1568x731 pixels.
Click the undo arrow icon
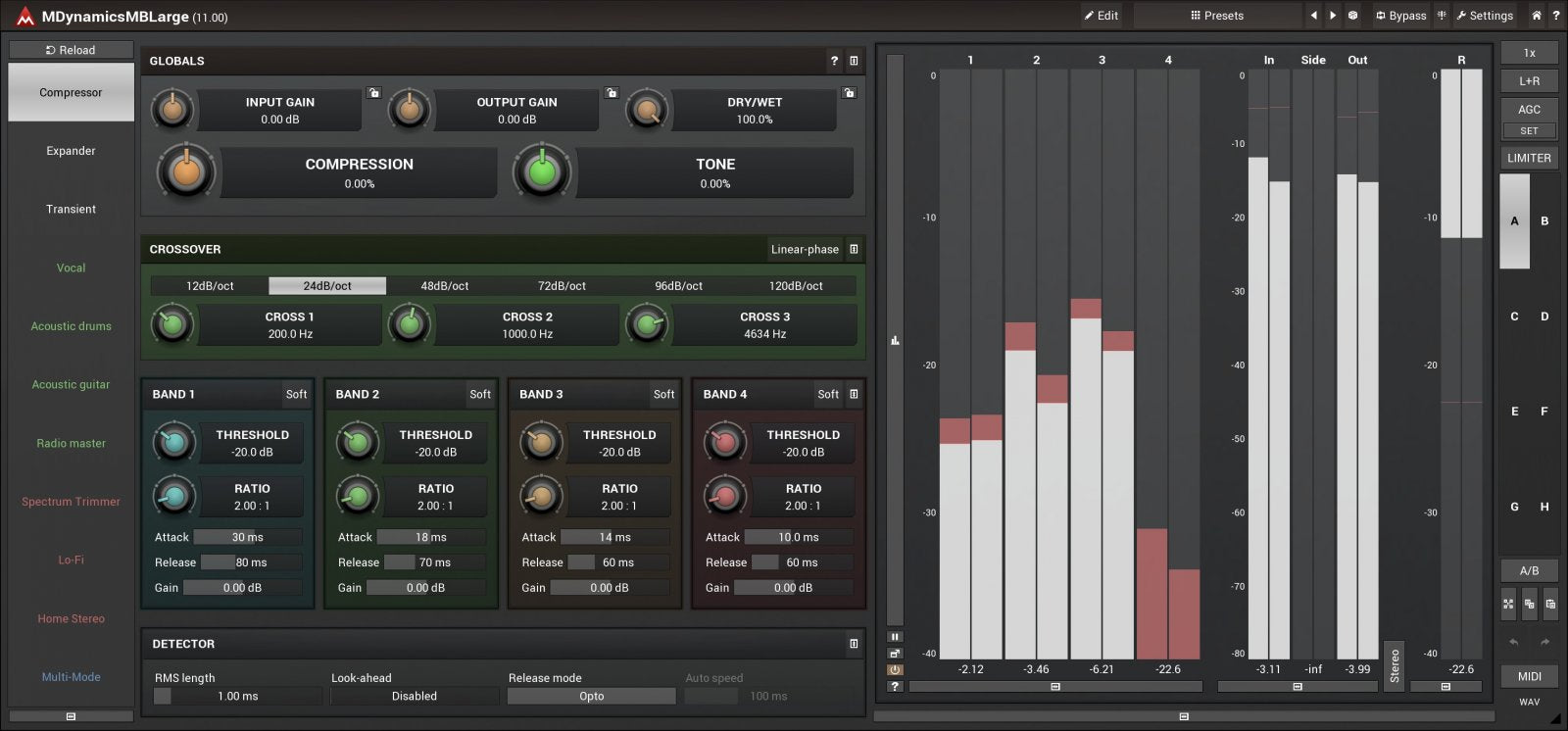[1514, 642]
